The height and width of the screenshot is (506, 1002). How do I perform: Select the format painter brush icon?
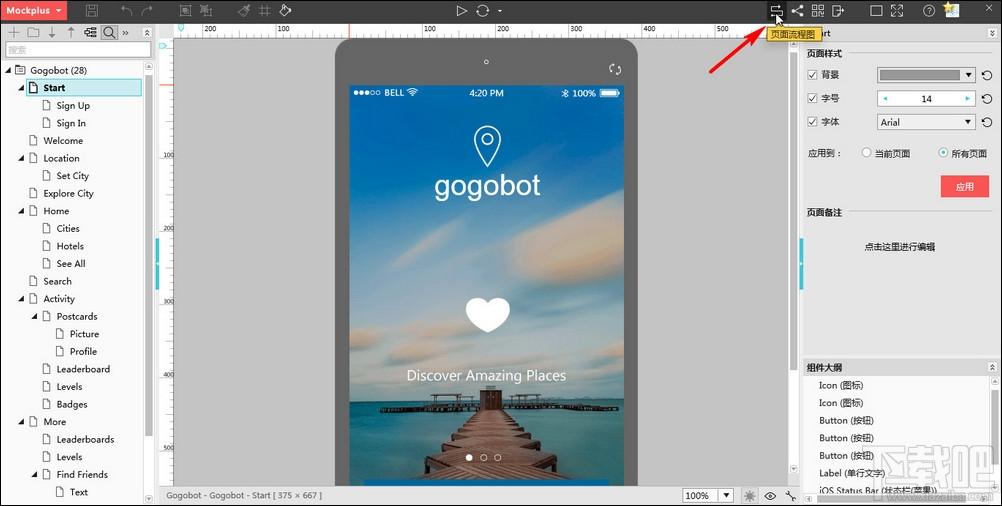coord(243,10)
